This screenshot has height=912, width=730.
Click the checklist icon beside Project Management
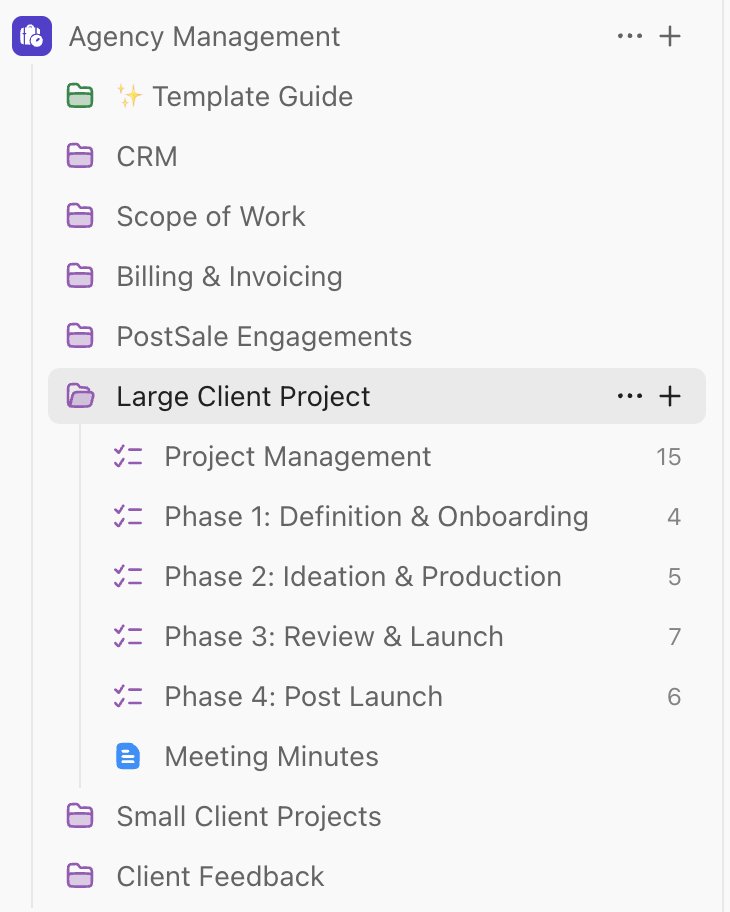(128, 456)
